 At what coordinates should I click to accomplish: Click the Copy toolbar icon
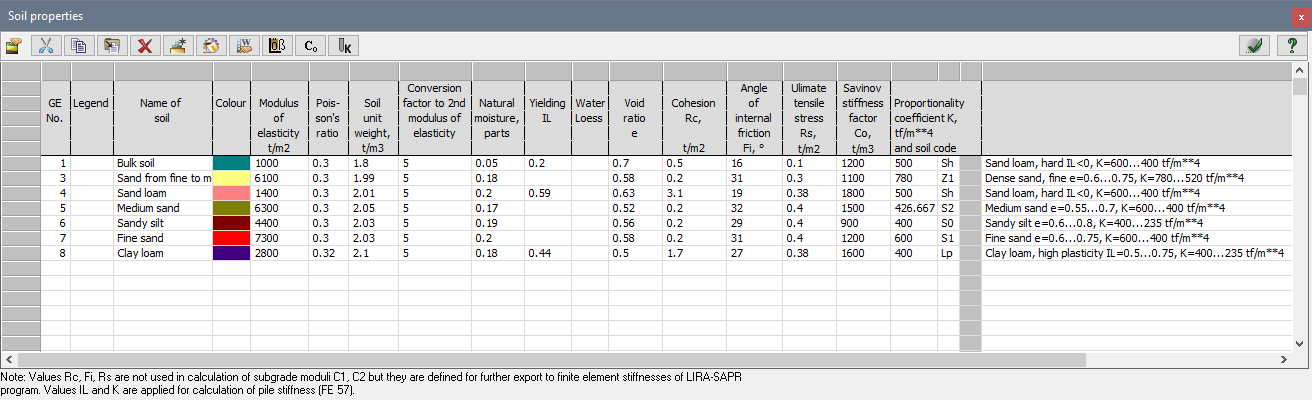tap(78, 45)
